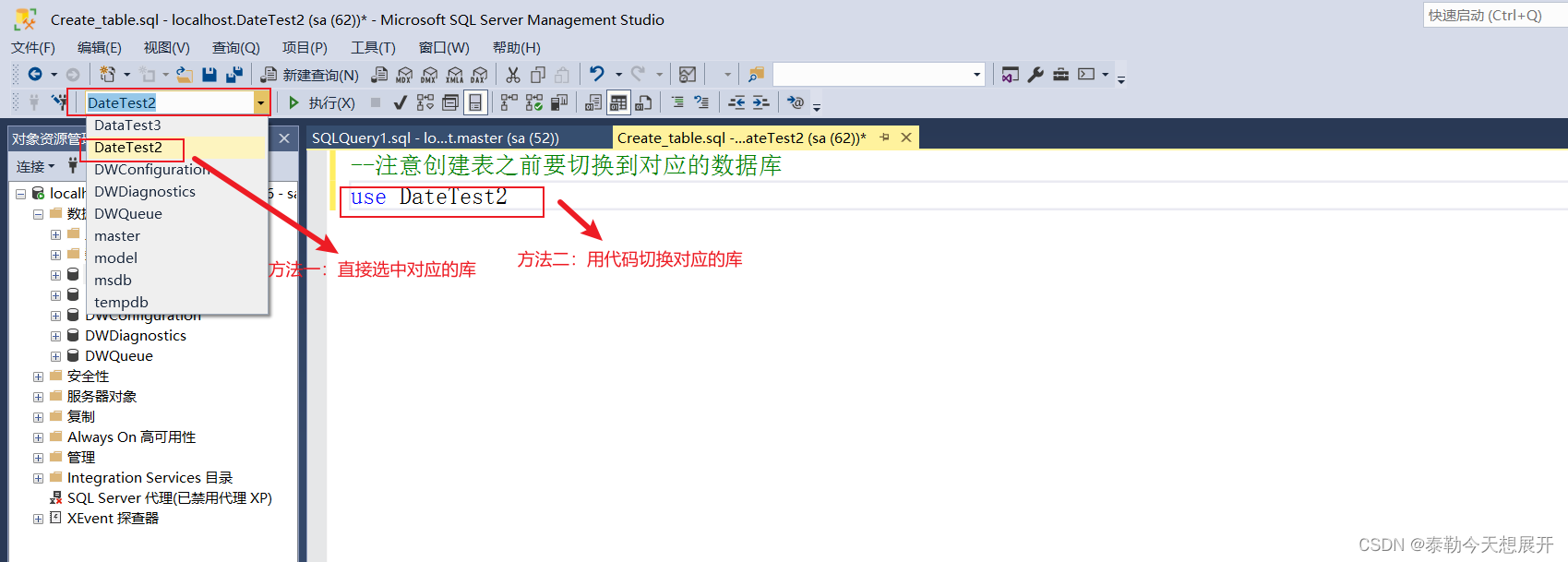Open a new DAX query
This screenshot has width=1568, height=562.
click(x=478, y=75)
